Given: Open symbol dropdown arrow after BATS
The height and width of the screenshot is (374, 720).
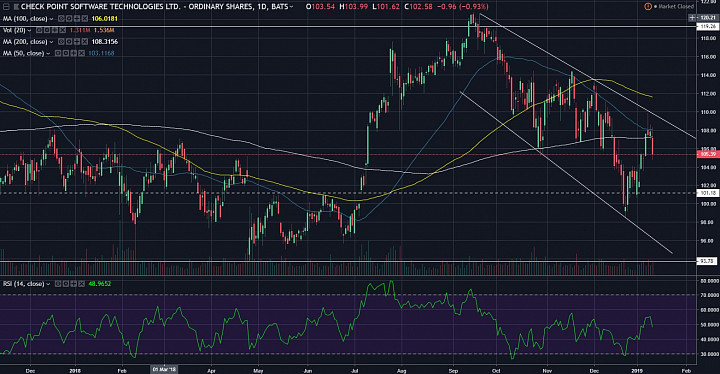Looking at the screenshot, I should point(292,6).
